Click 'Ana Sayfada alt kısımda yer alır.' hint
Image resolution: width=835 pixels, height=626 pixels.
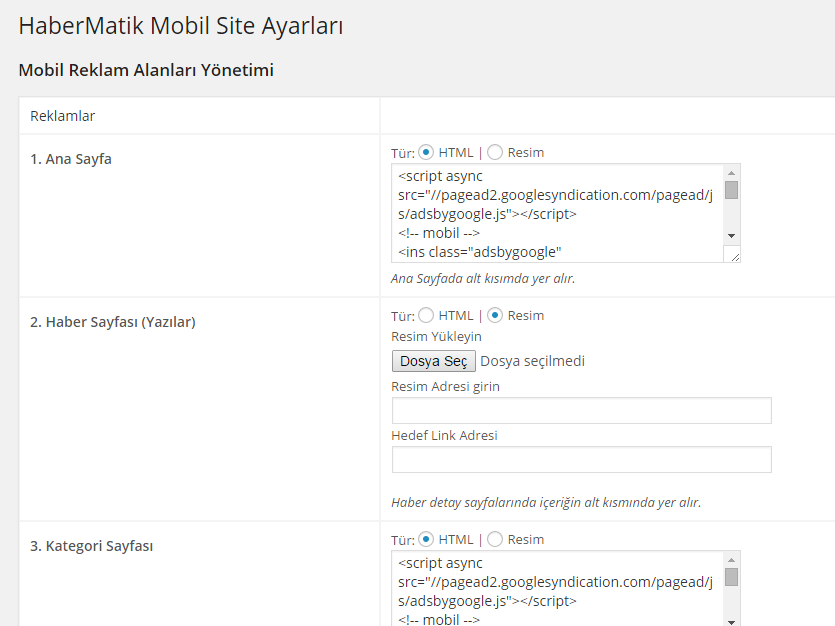[x=483, y=278]
